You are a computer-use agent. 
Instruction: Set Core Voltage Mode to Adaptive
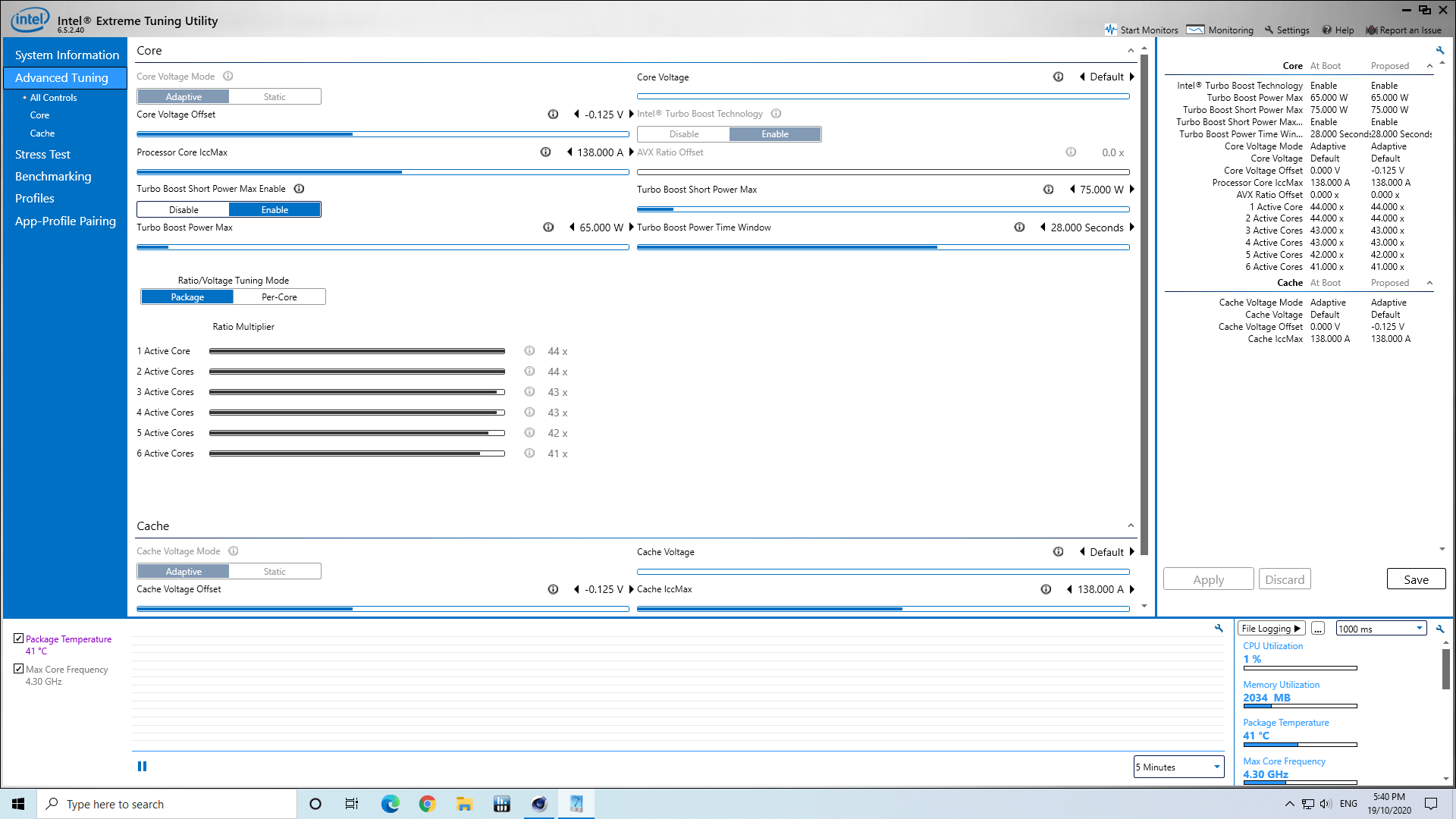click(184, 97)
